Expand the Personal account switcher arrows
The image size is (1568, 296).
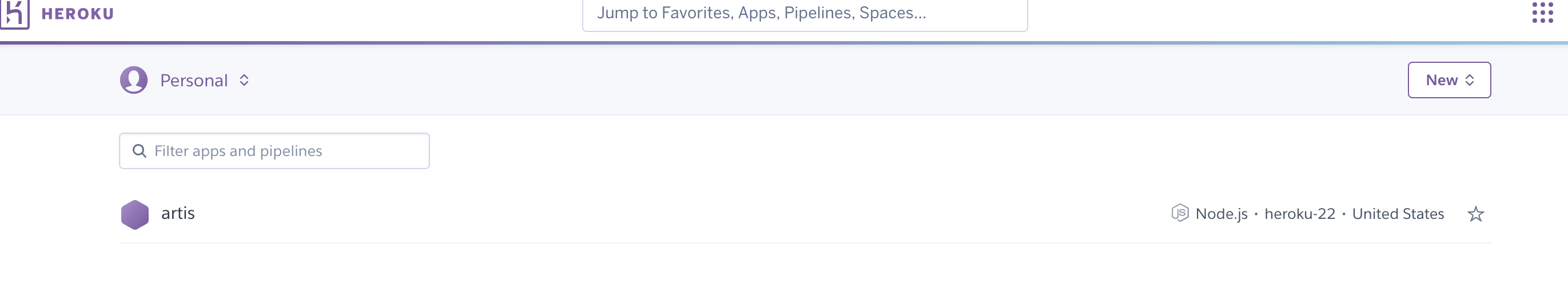244,80
